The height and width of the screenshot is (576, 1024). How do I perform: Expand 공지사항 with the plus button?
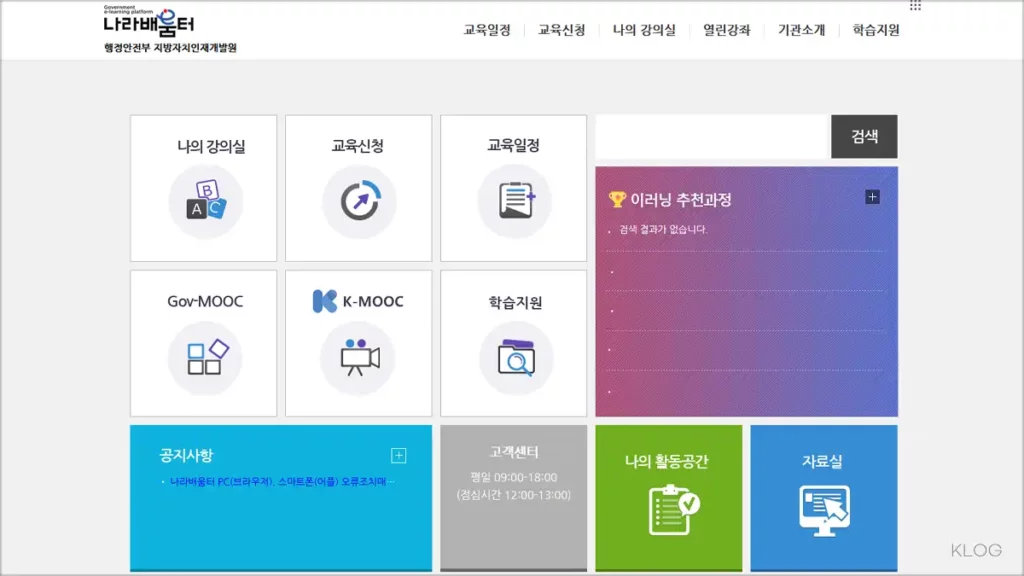pos(398,455)
